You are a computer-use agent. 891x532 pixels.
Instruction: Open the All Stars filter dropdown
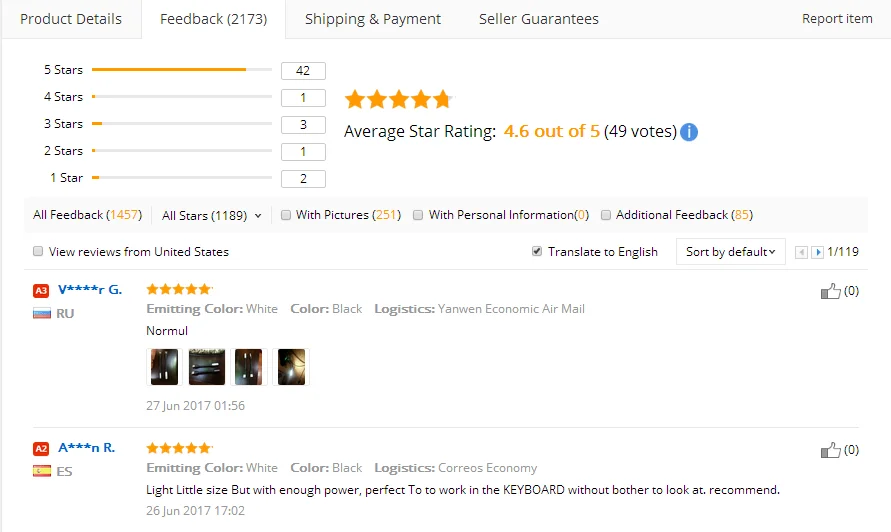(x=211, y=215)
